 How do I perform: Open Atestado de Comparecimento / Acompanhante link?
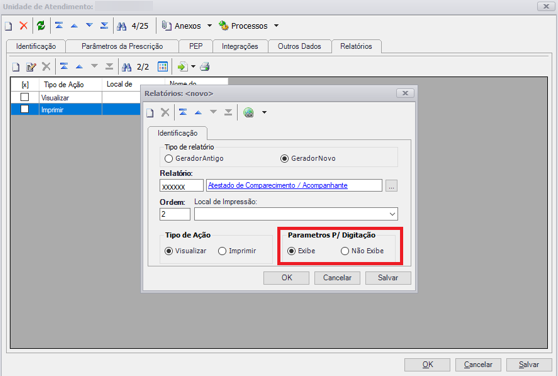278,185
